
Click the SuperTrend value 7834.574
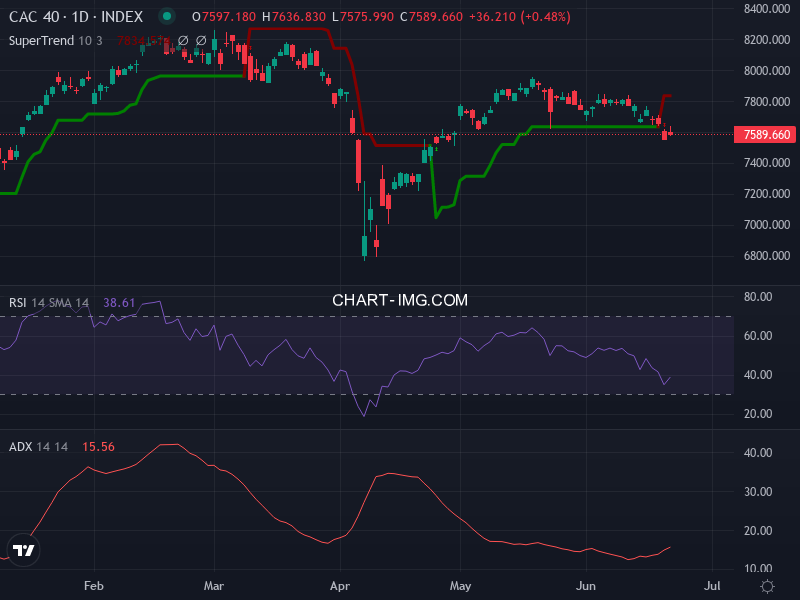(x=143, y=41)
